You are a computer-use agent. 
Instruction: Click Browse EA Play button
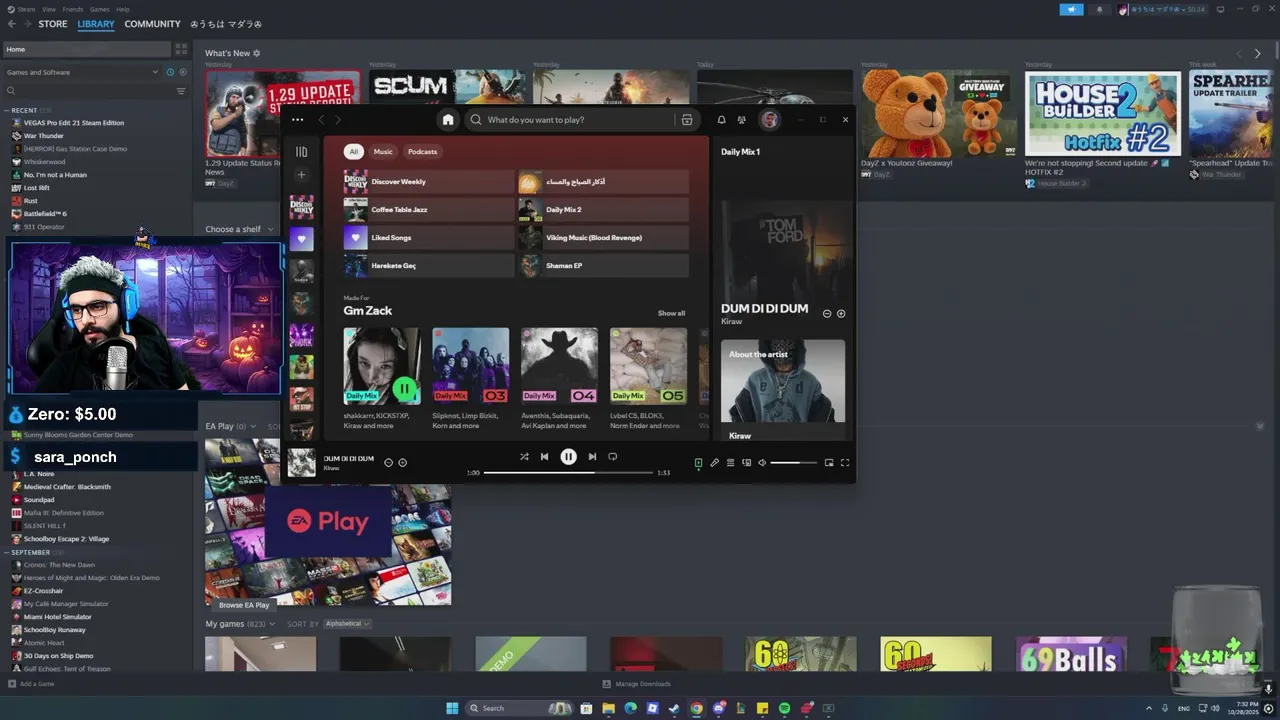point(244,605)
